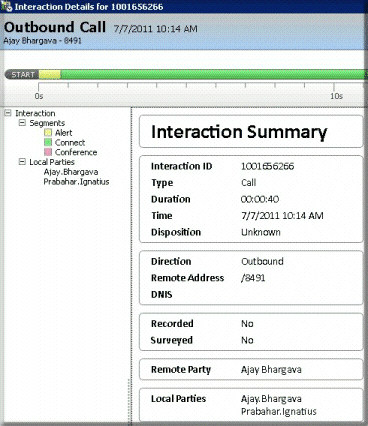Collapse the Interaction tree node

(8, 113)
